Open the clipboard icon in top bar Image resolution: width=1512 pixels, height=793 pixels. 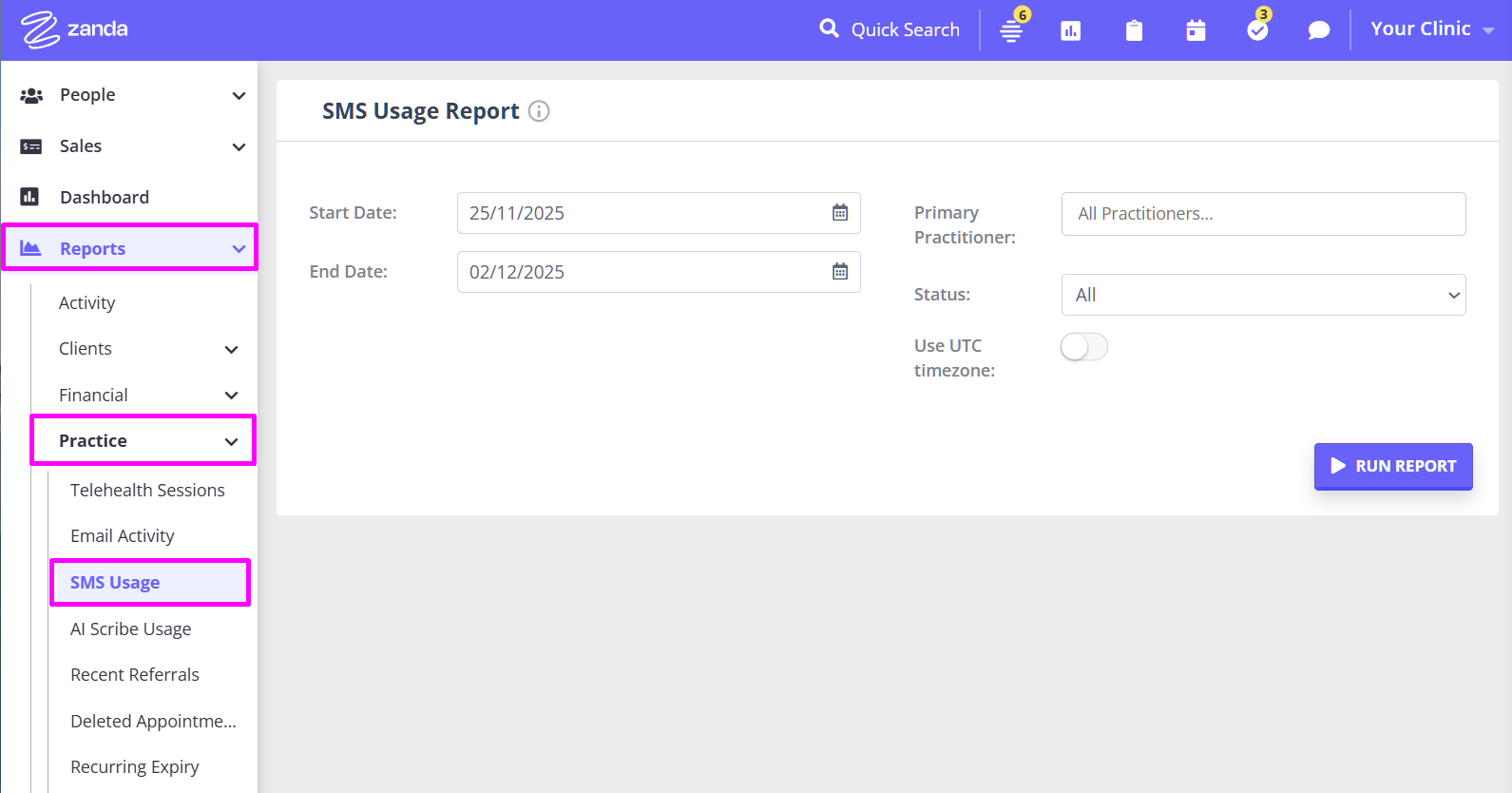tap(1134, 31)
